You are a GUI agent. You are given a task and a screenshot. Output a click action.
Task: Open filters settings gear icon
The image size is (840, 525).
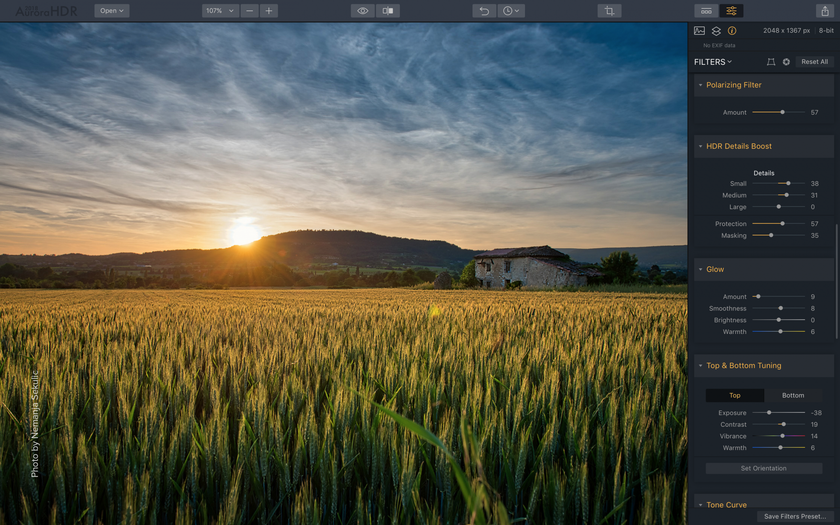(x=786, y=62)
